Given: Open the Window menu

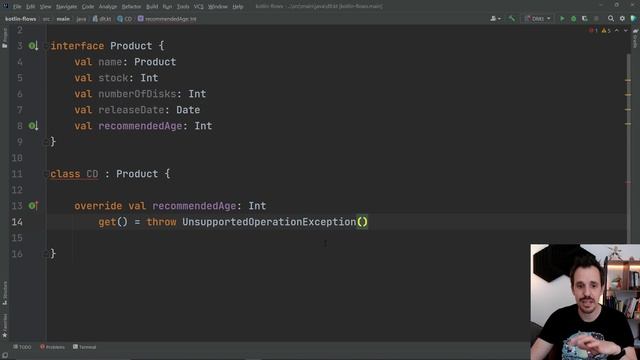Looking at the screenshot, I should point(218,7).
